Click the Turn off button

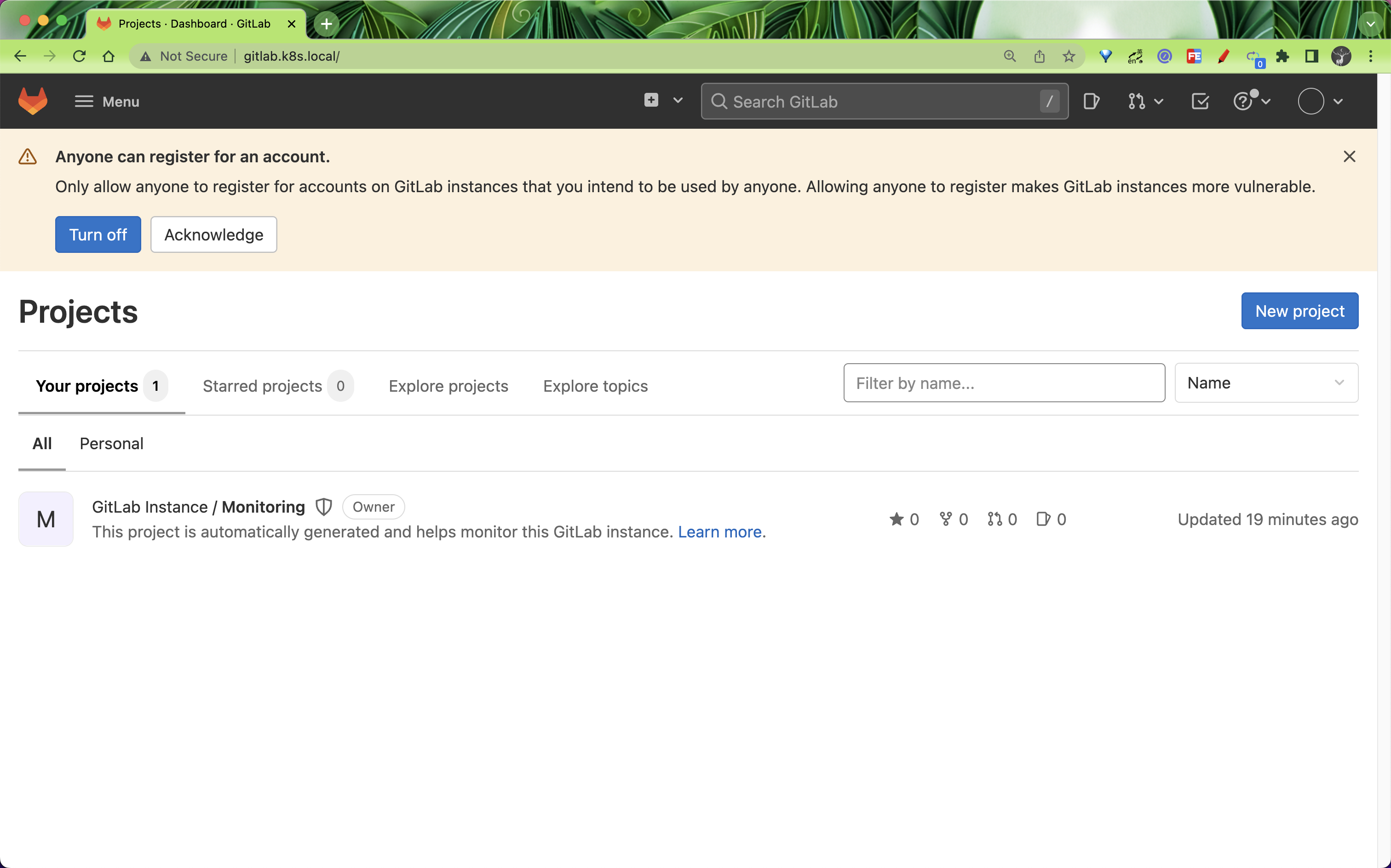pos(98,234)
